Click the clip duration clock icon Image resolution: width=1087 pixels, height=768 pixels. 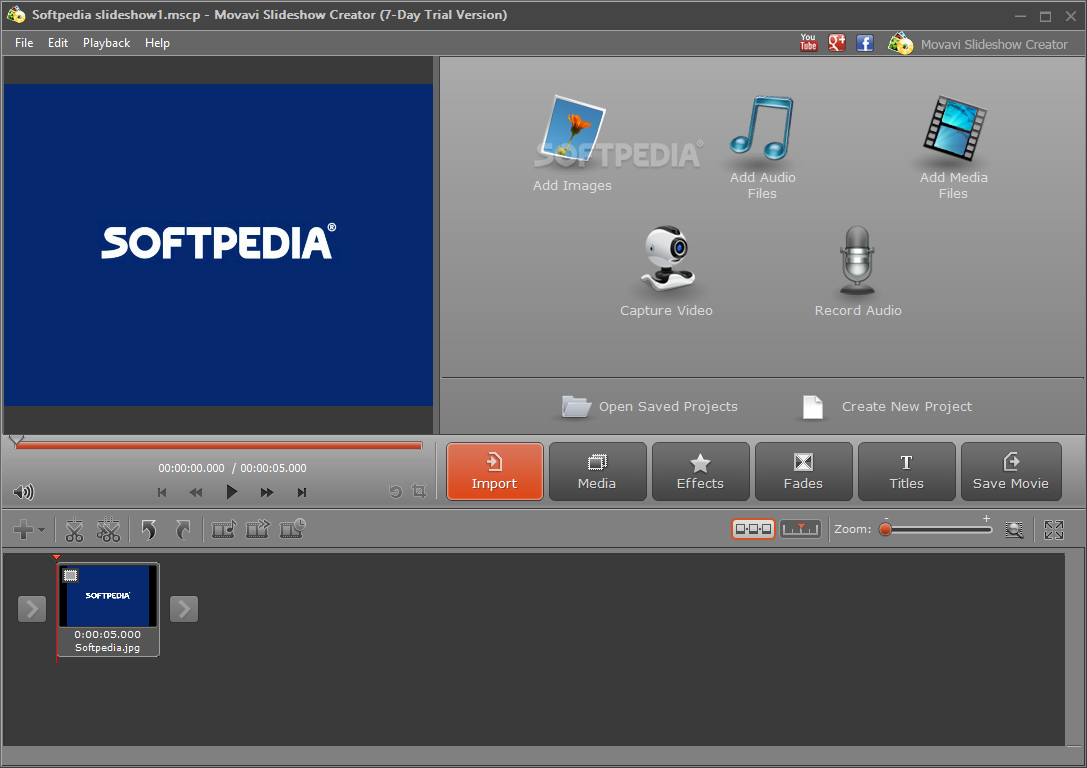[x=293, y=530]
